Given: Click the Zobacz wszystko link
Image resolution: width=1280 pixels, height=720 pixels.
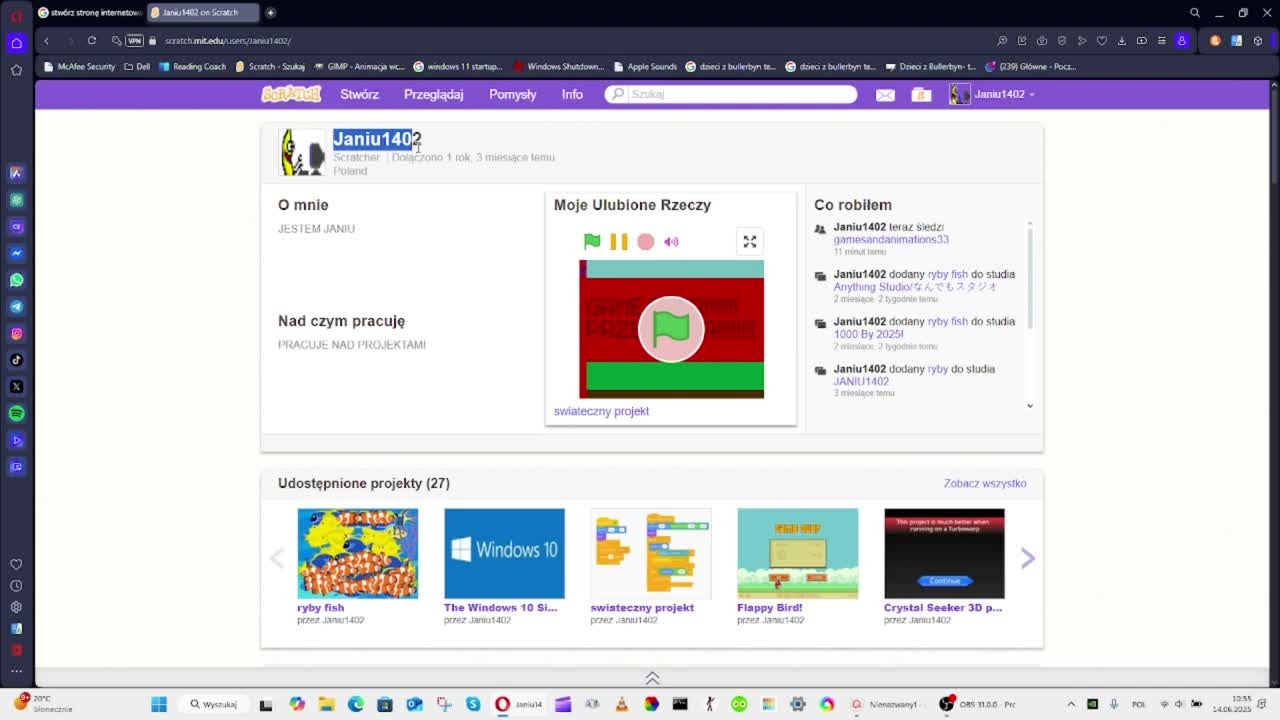Looking at the screenshot, I should [984, 483].
